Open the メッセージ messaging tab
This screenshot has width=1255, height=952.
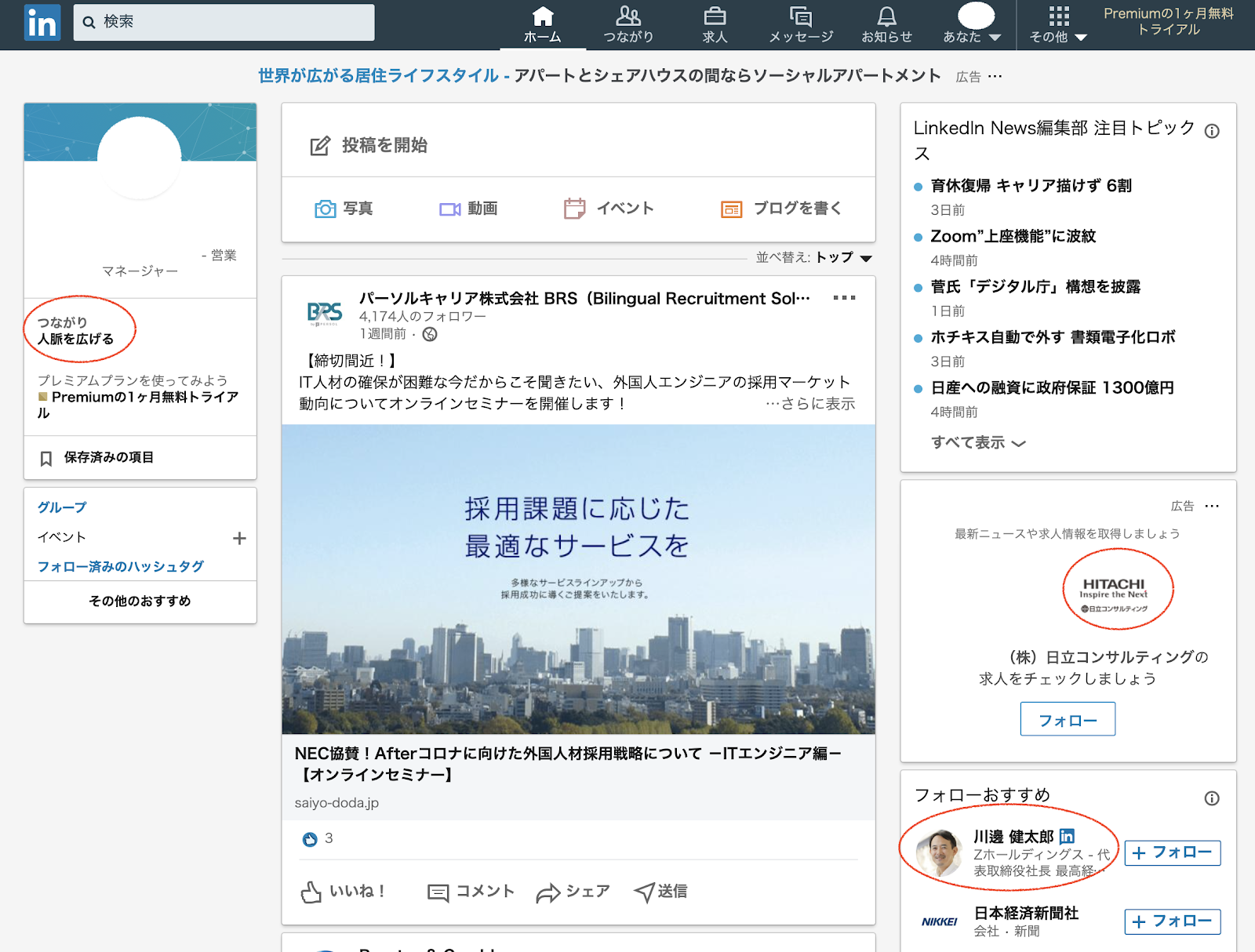pos(801,25)
